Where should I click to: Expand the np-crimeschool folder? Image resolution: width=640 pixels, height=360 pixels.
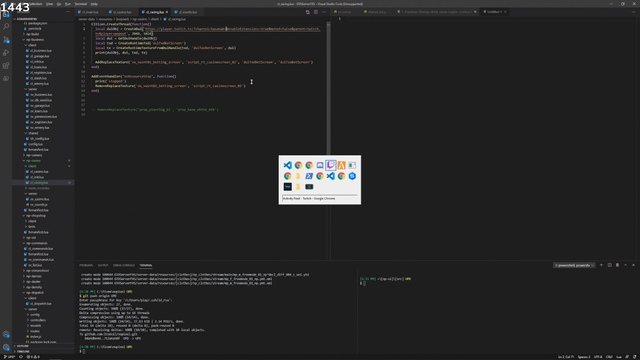[38, 271]
